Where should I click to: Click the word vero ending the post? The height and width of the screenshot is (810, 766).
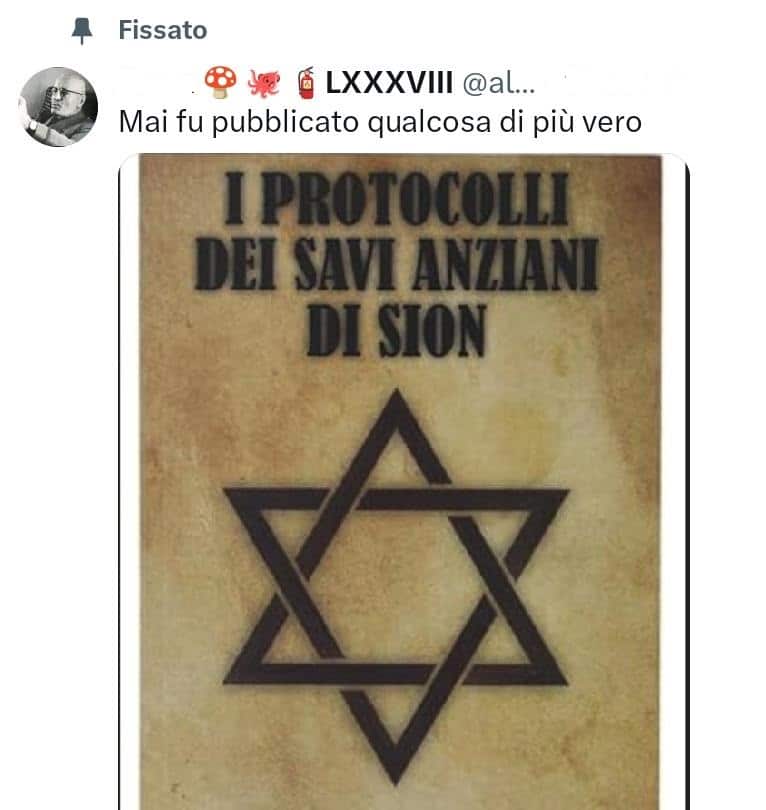[613, 123]
